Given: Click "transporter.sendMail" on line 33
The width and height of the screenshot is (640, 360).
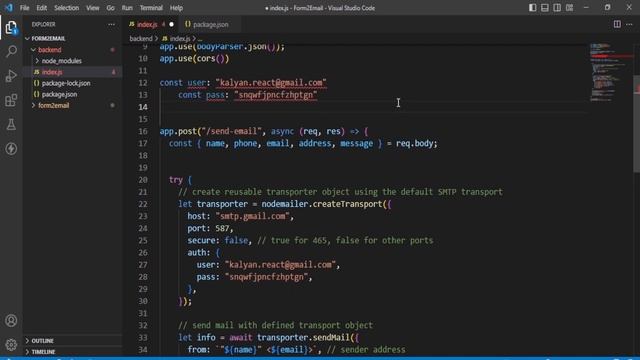Looking at the screenshot, I should pos(303,338).
